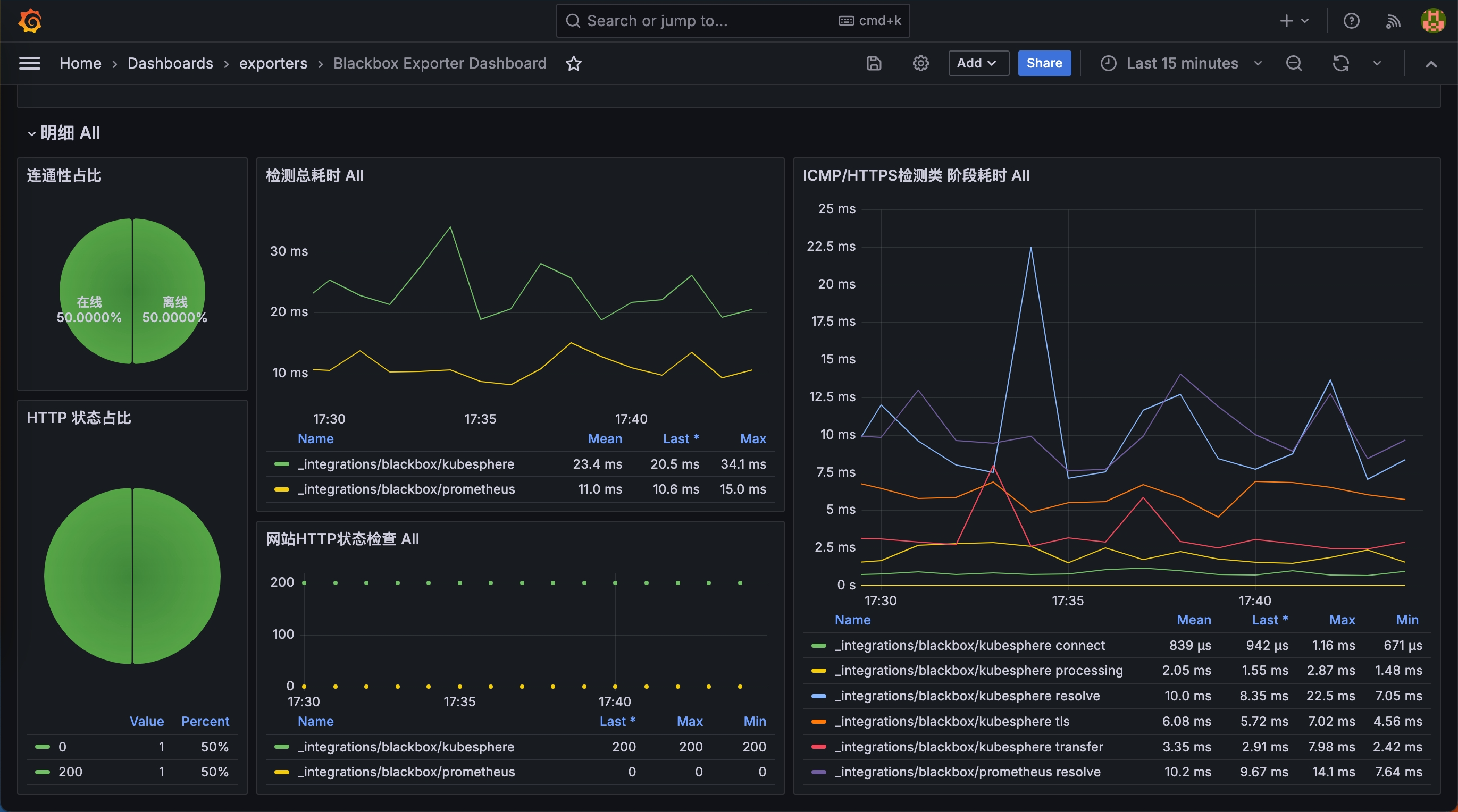This screenshot has width=1458, height=812.
Task: Open the news feed icon
Action: [x=1393, y=21]
